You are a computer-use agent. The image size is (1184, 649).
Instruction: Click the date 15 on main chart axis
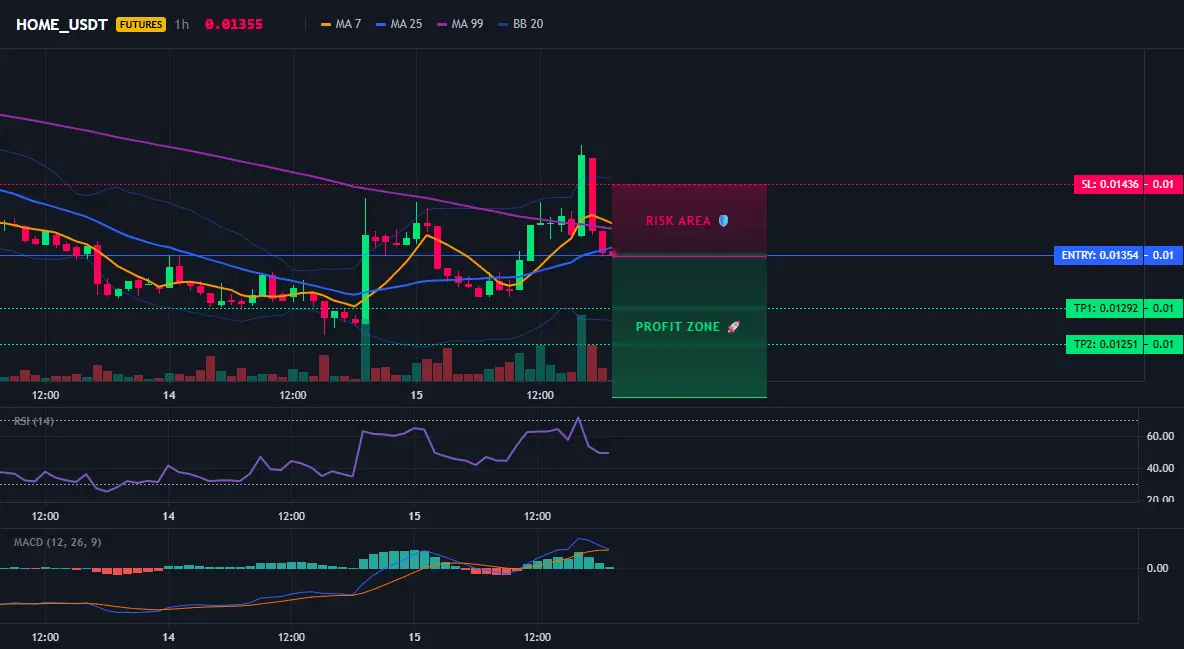(x=416, y=395)
